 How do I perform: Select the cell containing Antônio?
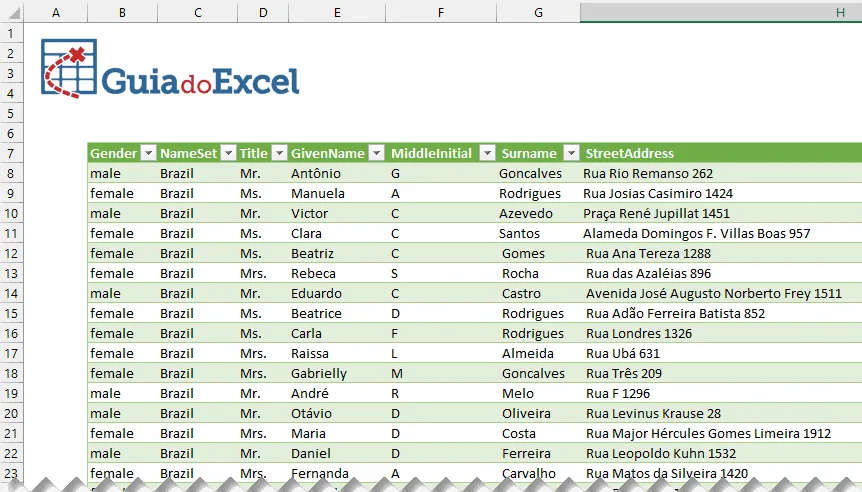pyautogui.click(x=337, y=173)
